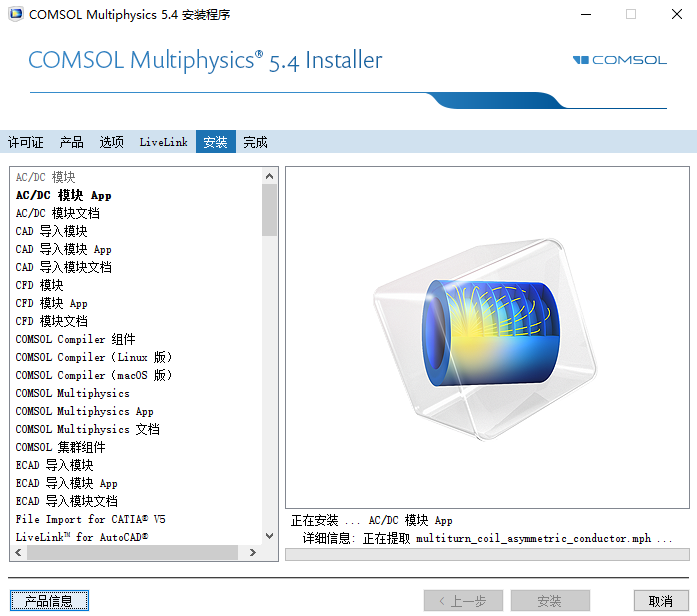Click the scroll down arrow in module list

pyautogui.click(x=269, y=536)
